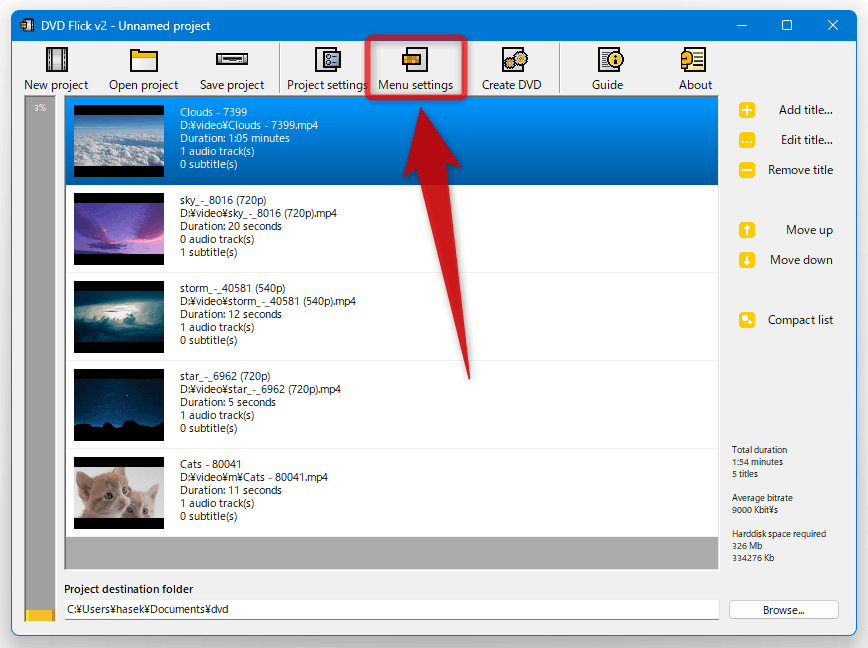Click the Project destination folder path field
Viewport: 868px width, 648px height.
pyautogui.click(x=391, y=609)
